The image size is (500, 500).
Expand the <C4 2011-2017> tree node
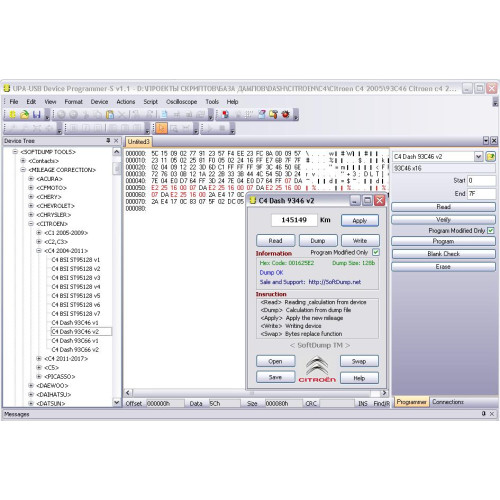[x=39, y=358]
